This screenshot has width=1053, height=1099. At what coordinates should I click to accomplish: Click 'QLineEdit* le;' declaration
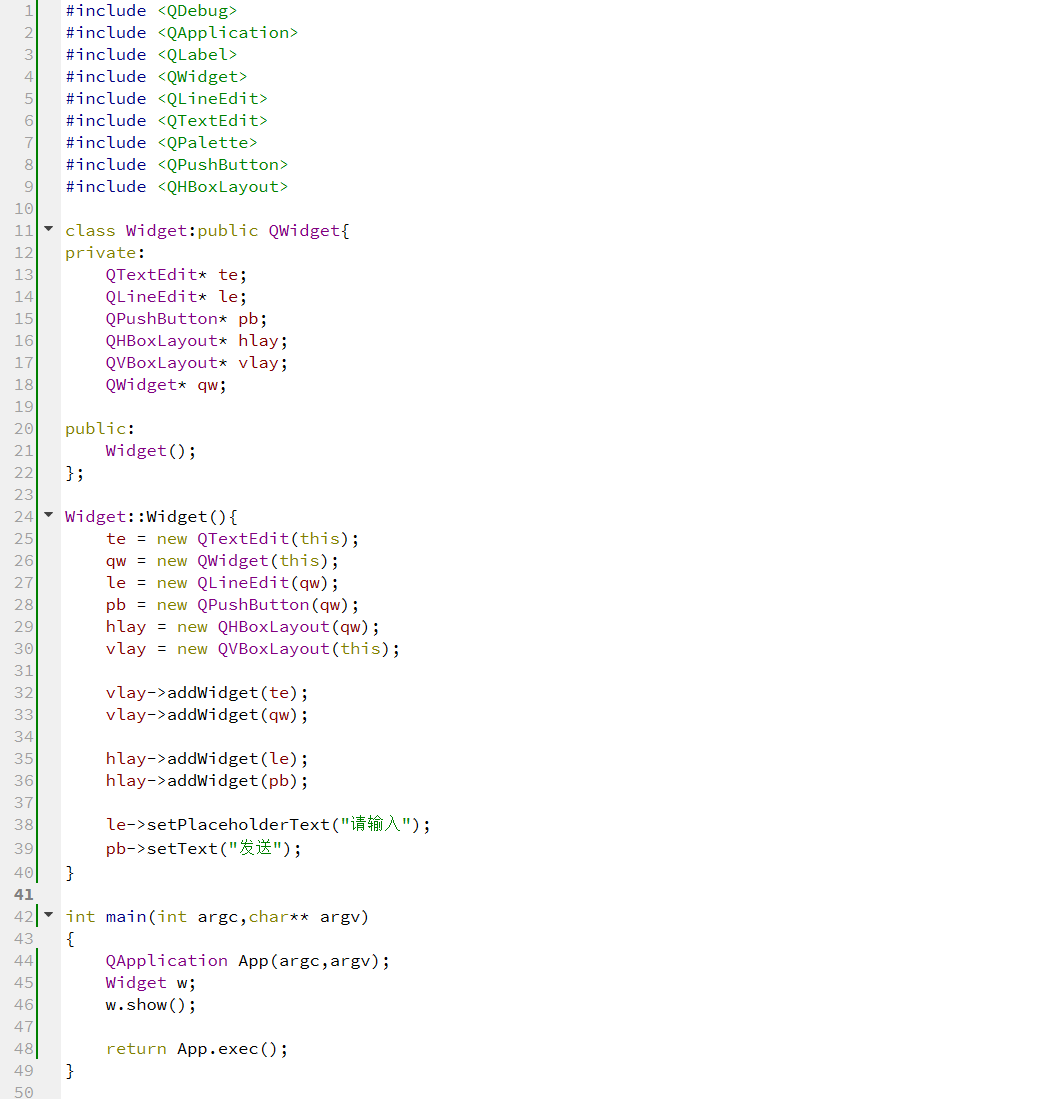click(176, 297)
